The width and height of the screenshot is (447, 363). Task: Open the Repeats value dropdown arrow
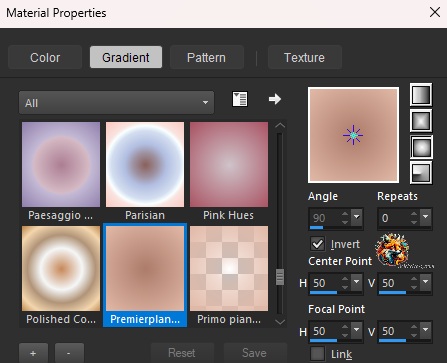426,217
